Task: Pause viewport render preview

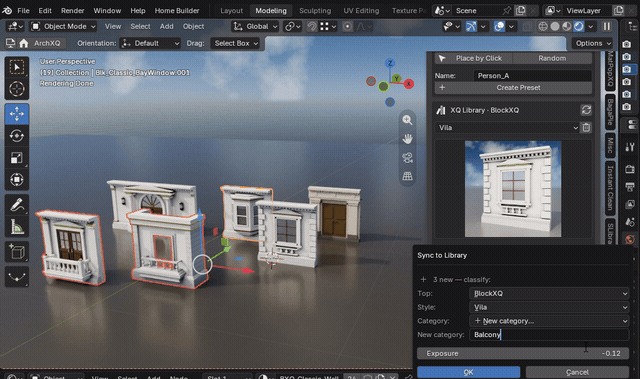Action: [607, 27]
